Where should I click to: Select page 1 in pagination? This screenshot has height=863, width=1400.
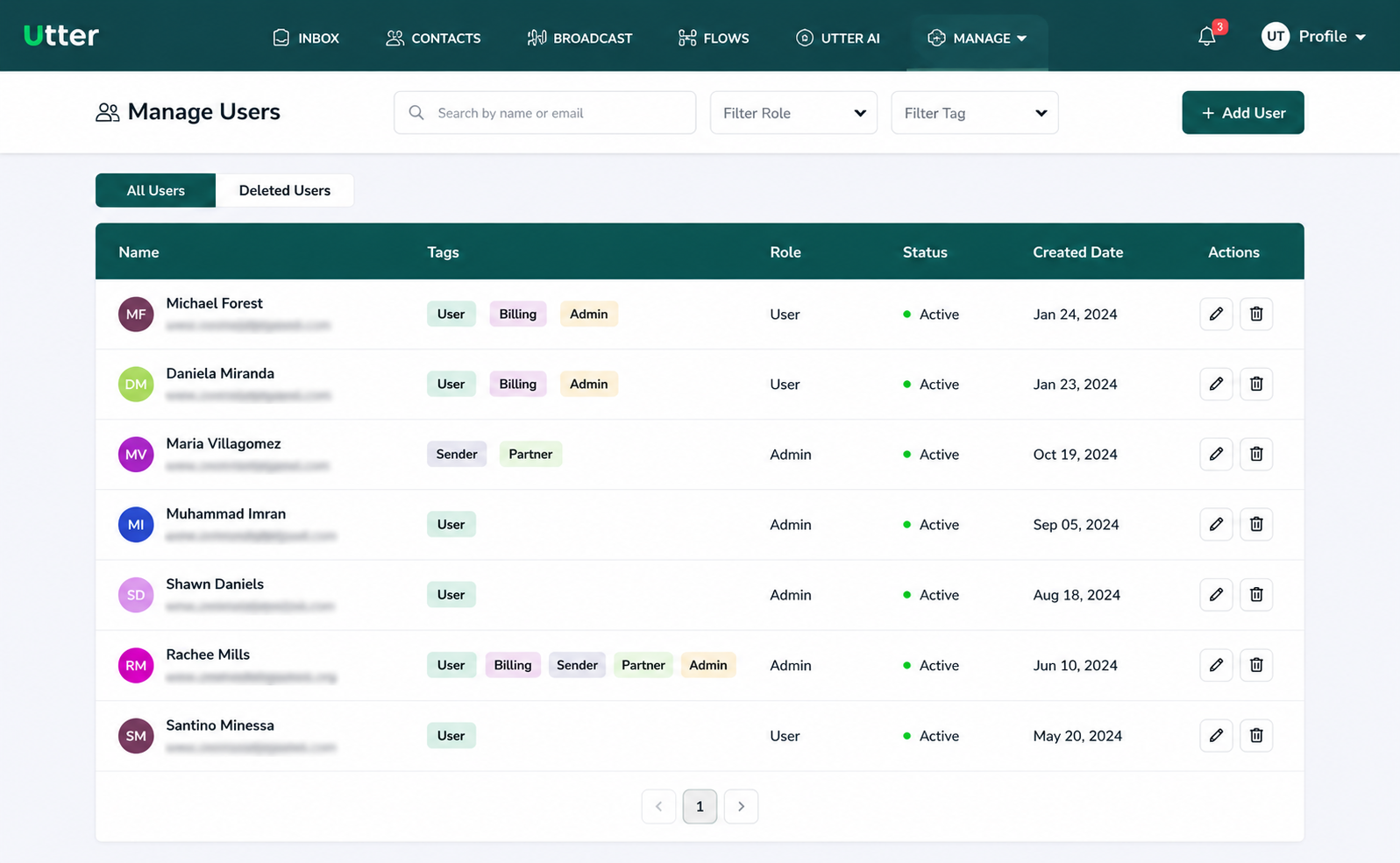coord(700,806)
